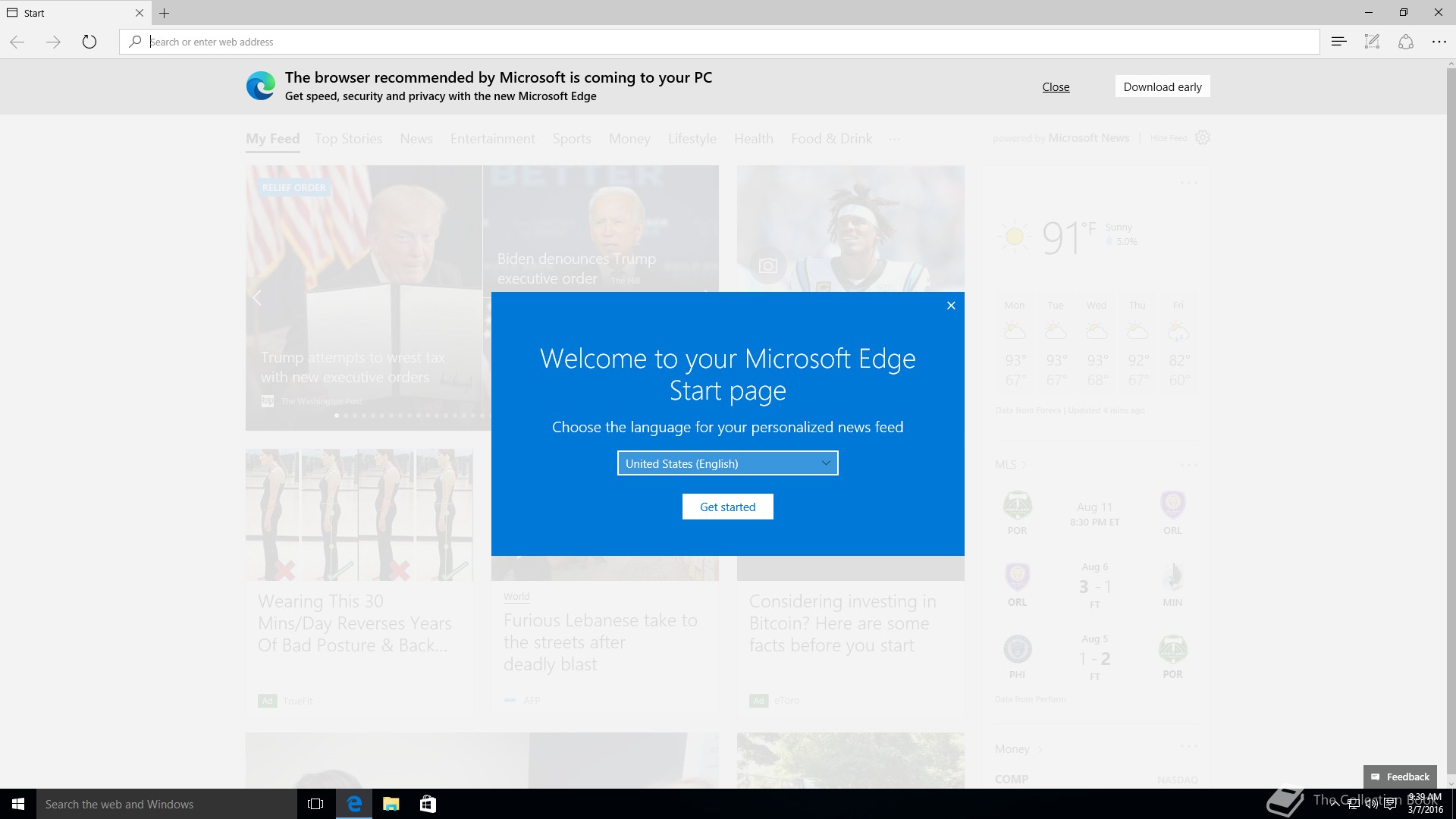Open the Biden denounces Trump story
Screen dimensions: 1456x819
pos(576,268)
